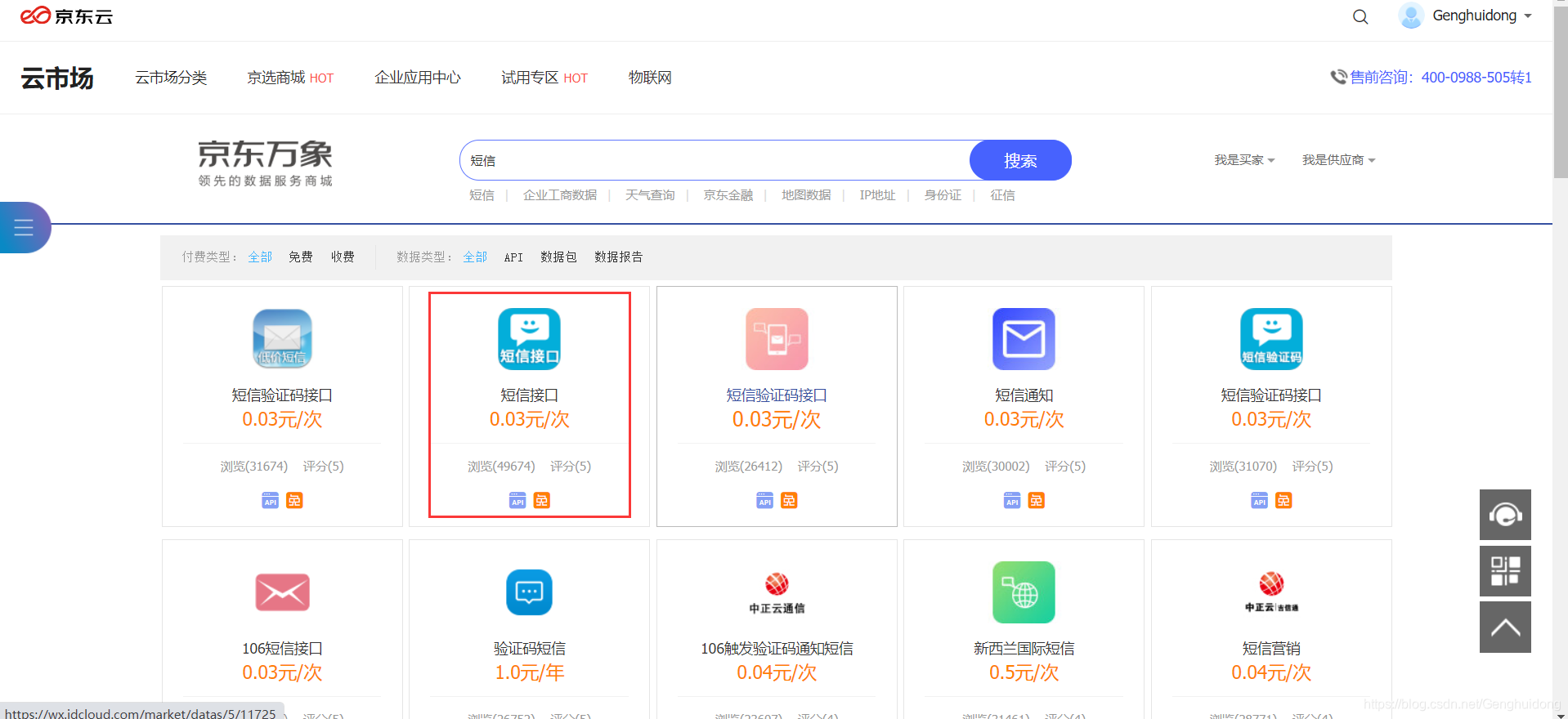Click the 京东云 logo
This screenshot has height=719, width=1568.
[x=66, y=16]
